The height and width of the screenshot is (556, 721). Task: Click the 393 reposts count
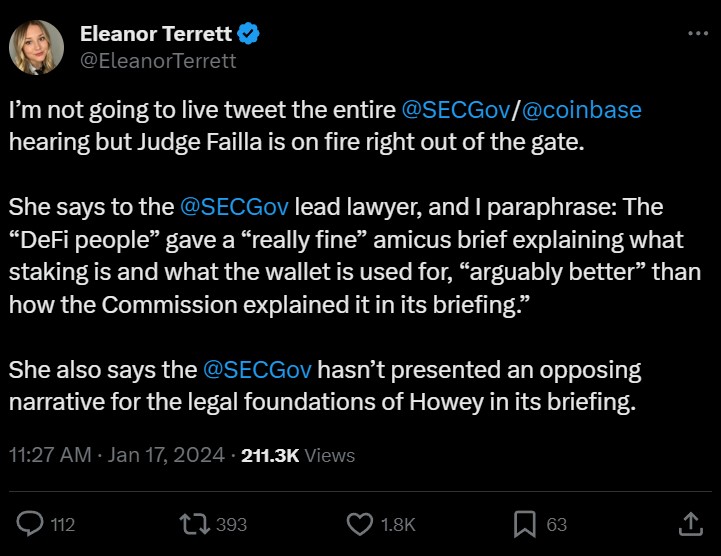pos(231,524)
